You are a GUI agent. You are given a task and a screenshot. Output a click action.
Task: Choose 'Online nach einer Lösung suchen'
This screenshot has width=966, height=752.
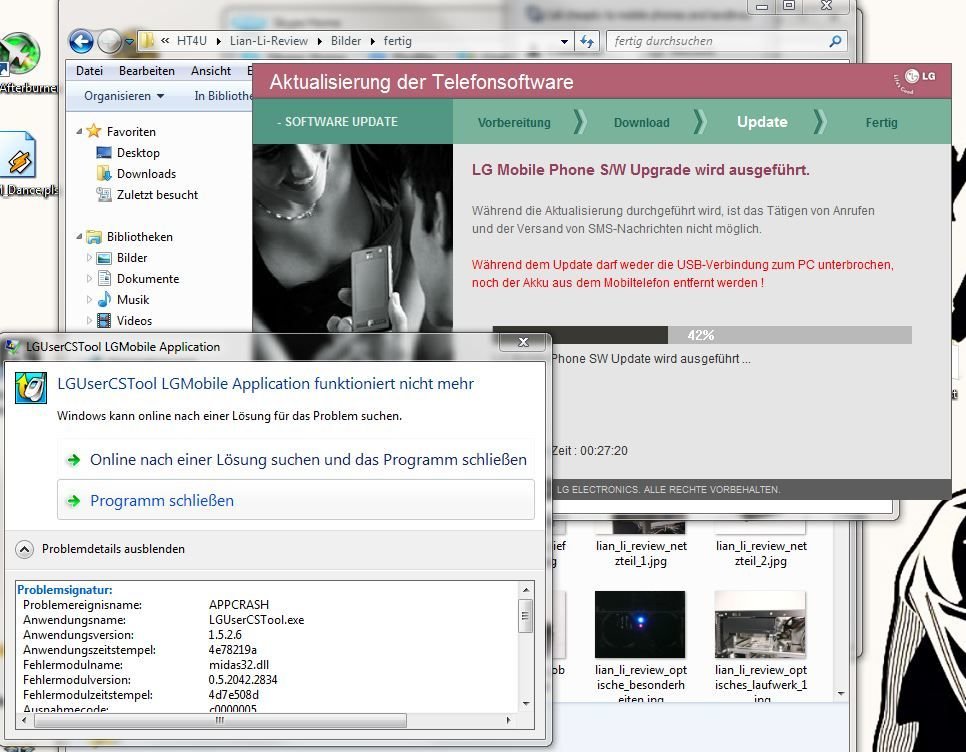pos(296,459)
